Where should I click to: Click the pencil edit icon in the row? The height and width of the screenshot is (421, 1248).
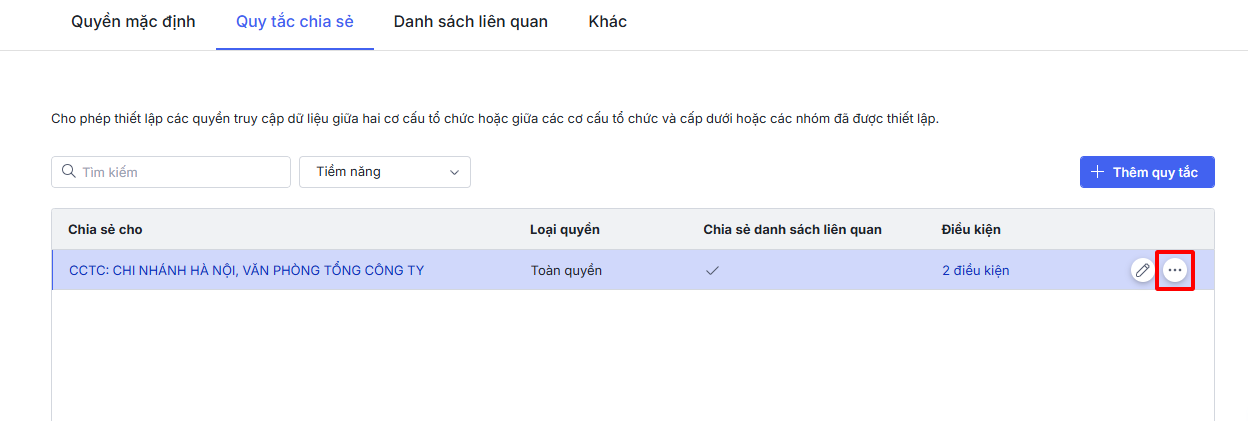click(1142, 270)
